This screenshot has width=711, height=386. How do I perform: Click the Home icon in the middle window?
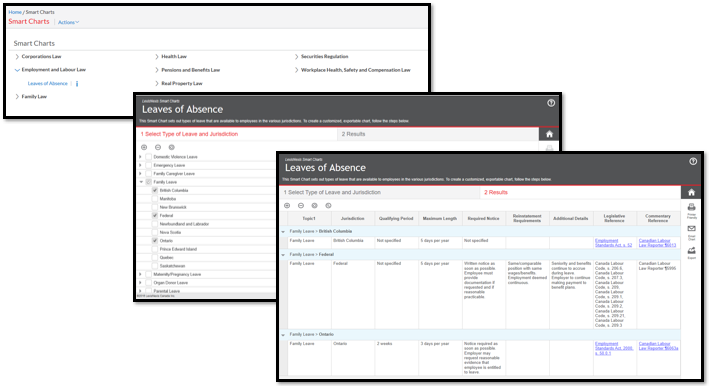(549, 134)
